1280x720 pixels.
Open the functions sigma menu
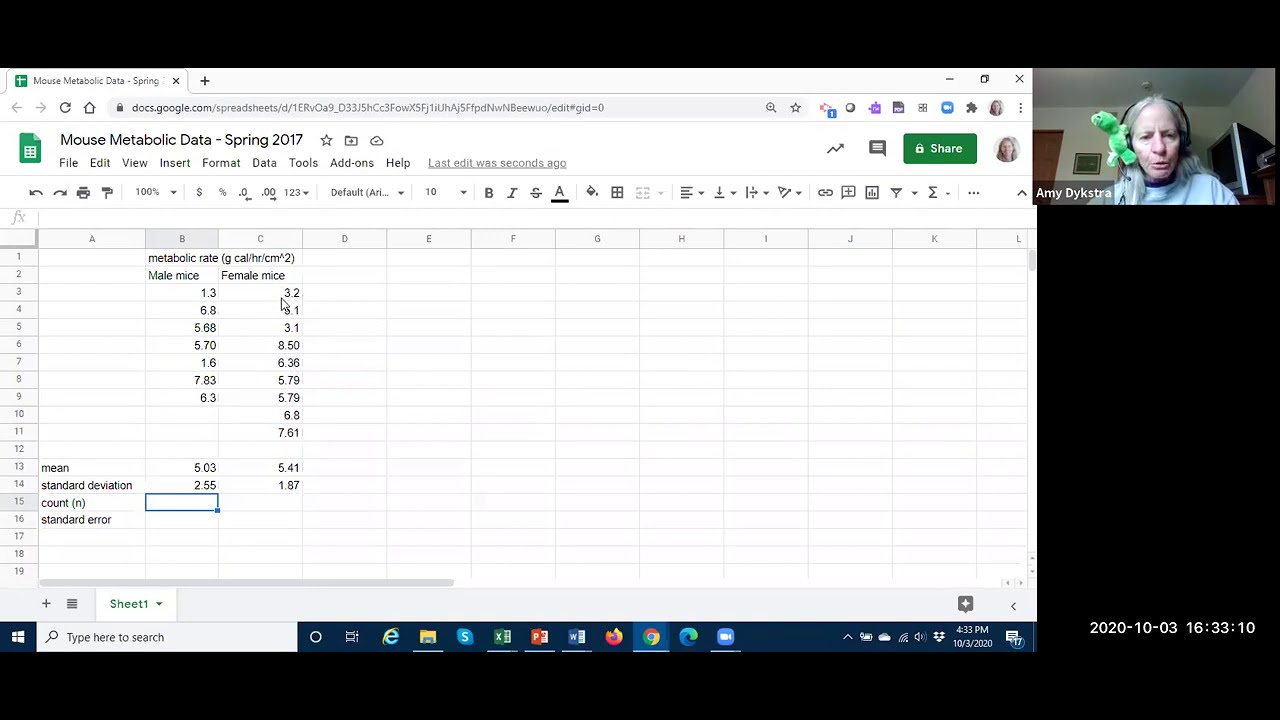[x=932, y=192]
